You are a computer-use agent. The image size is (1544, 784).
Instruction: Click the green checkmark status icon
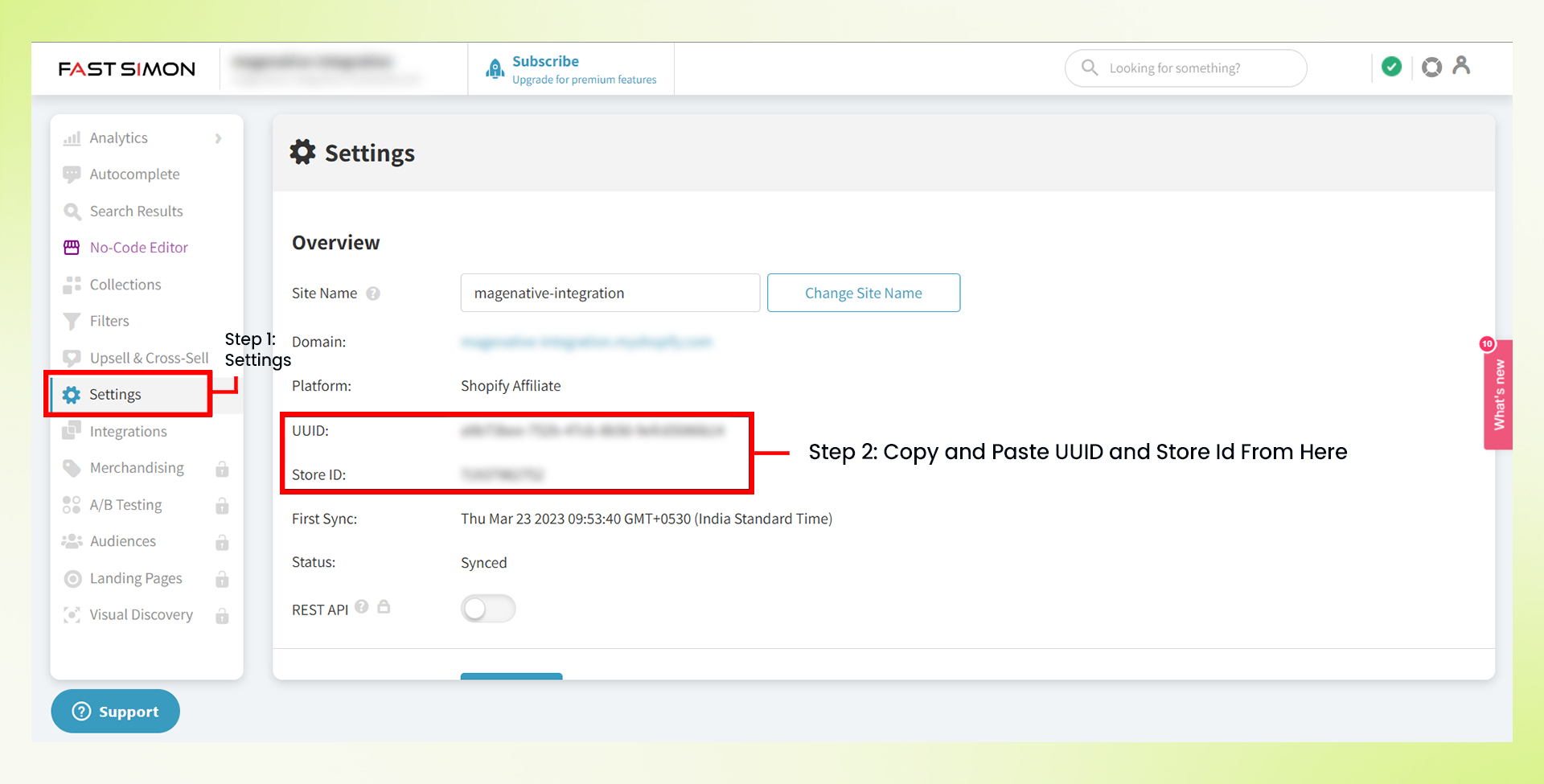point(1391,67)
